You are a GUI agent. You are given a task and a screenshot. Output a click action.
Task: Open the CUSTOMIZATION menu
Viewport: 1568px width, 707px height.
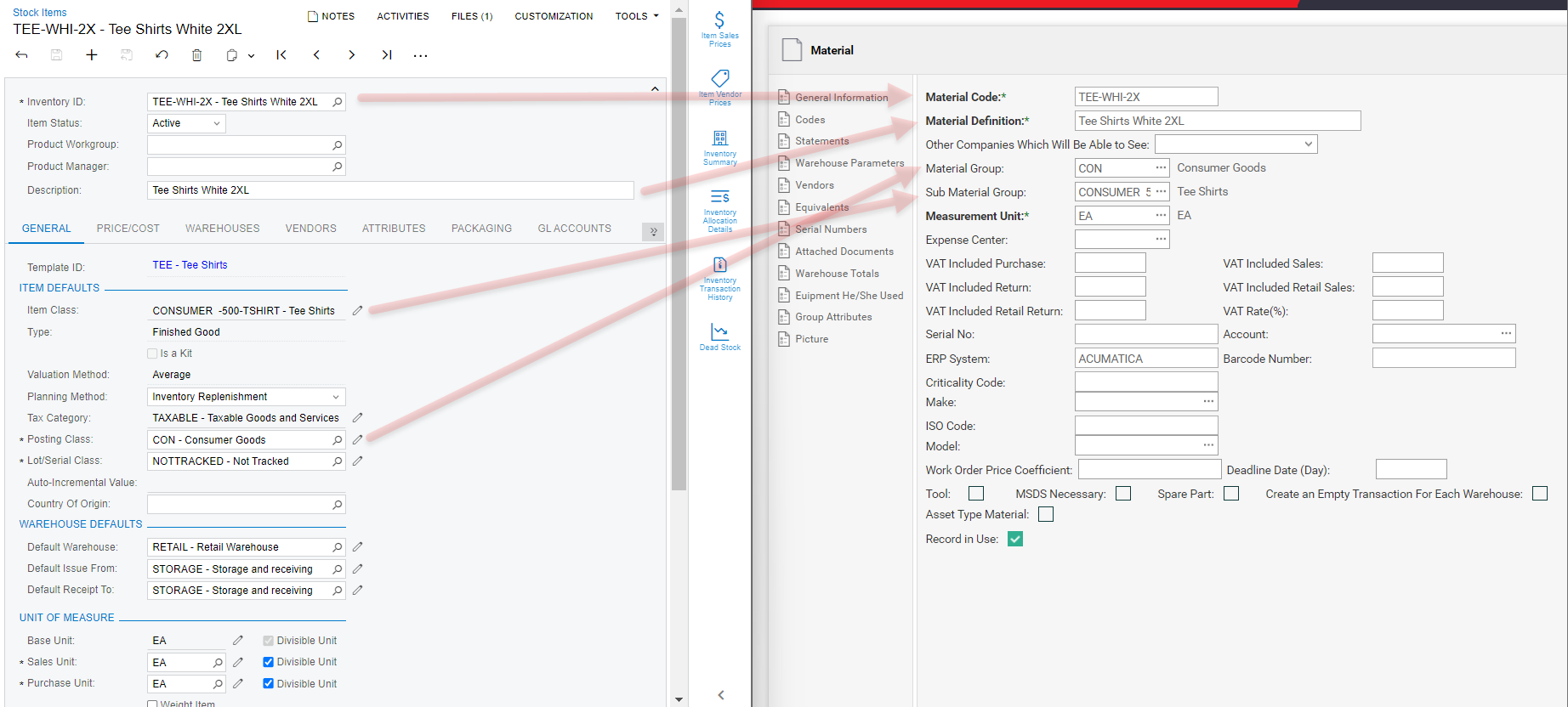click(x=554, y=16)
